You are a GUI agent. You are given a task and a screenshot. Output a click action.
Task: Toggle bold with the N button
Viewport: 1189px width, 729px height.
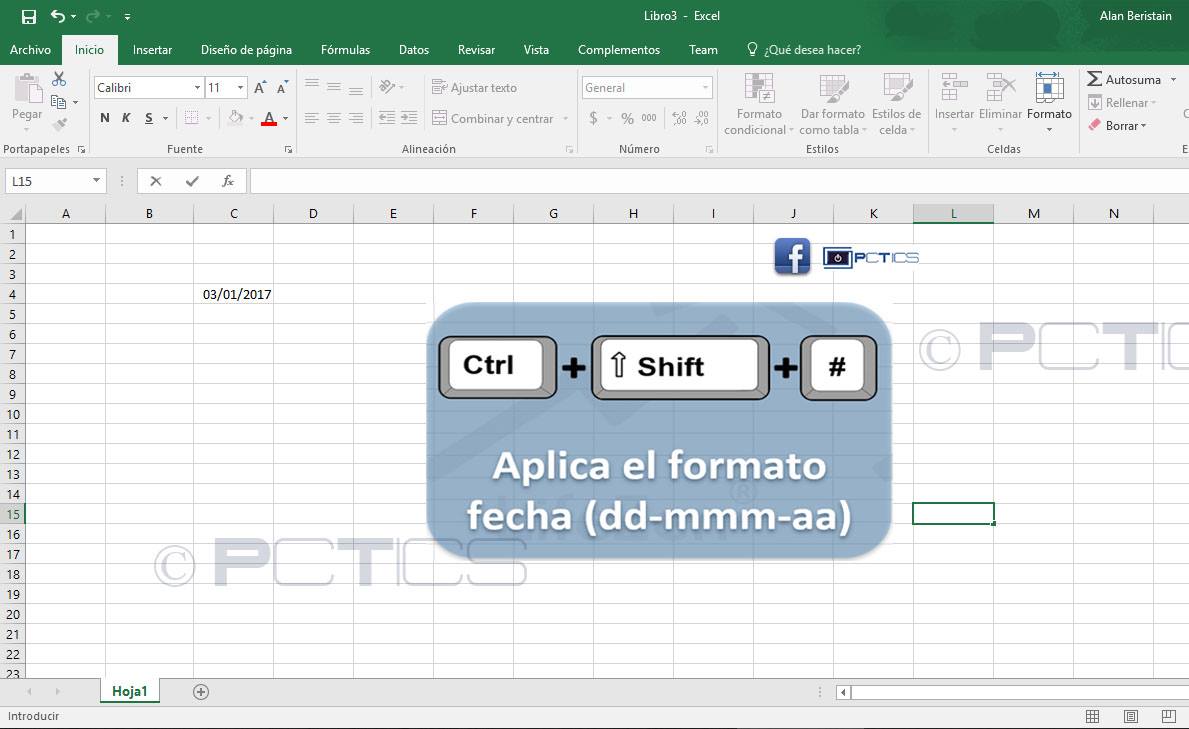click(x=105, y=118)
